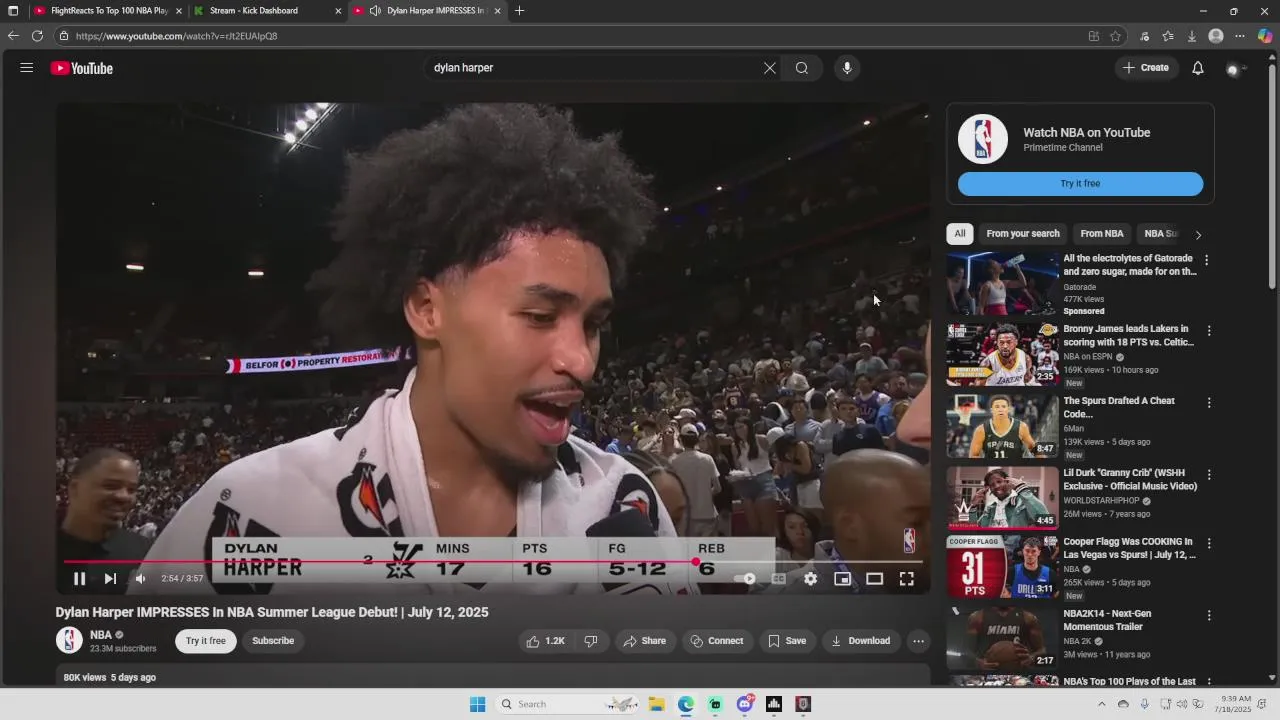Toggle theater mode view
Viewport: 1280px width, 720px height.
[x=875, y=578]
